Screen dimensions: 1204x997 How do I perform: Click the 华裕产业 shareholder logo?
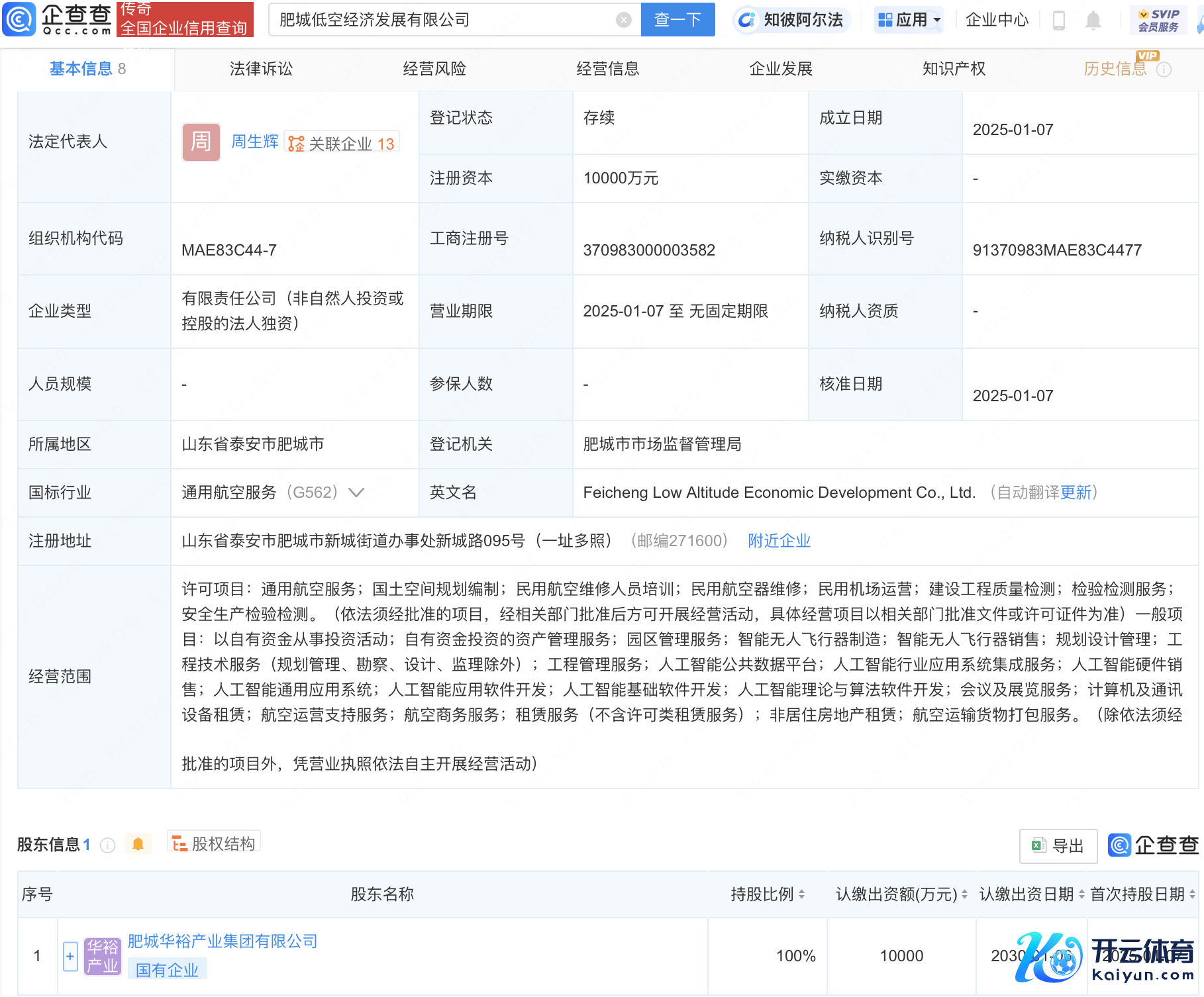click(x=103, y=956)
